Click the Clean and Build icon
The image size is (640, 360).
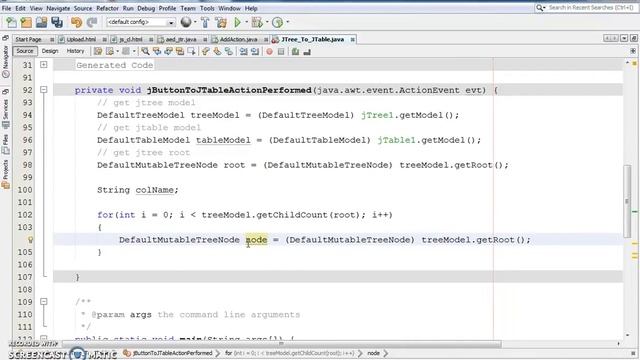(x=221, y=22)
